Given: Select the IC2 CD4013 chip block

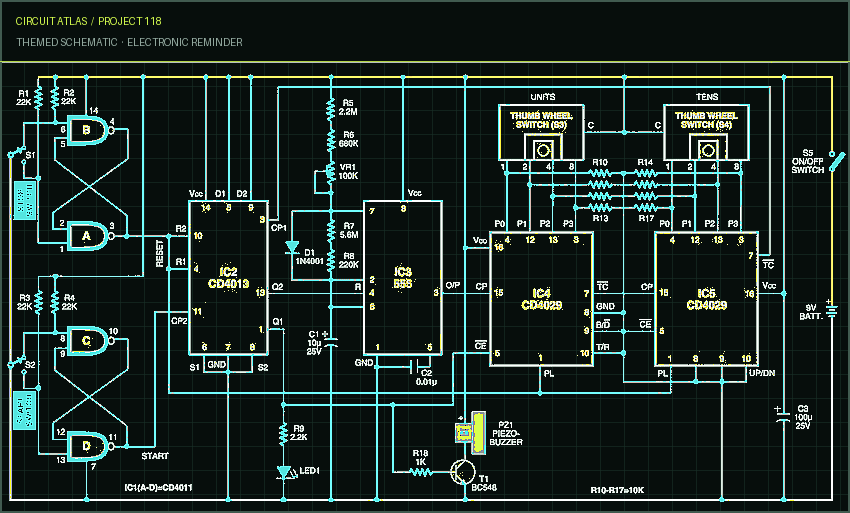Looking at the screenshot, I should click(x=228, y=278).
